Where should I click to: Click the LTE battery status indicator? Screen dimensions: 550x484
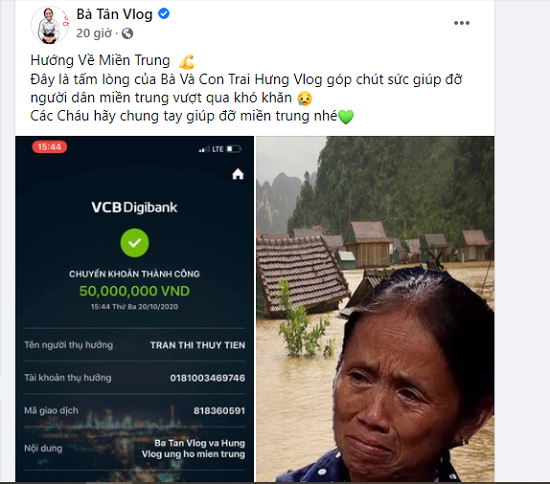[220, 149]
